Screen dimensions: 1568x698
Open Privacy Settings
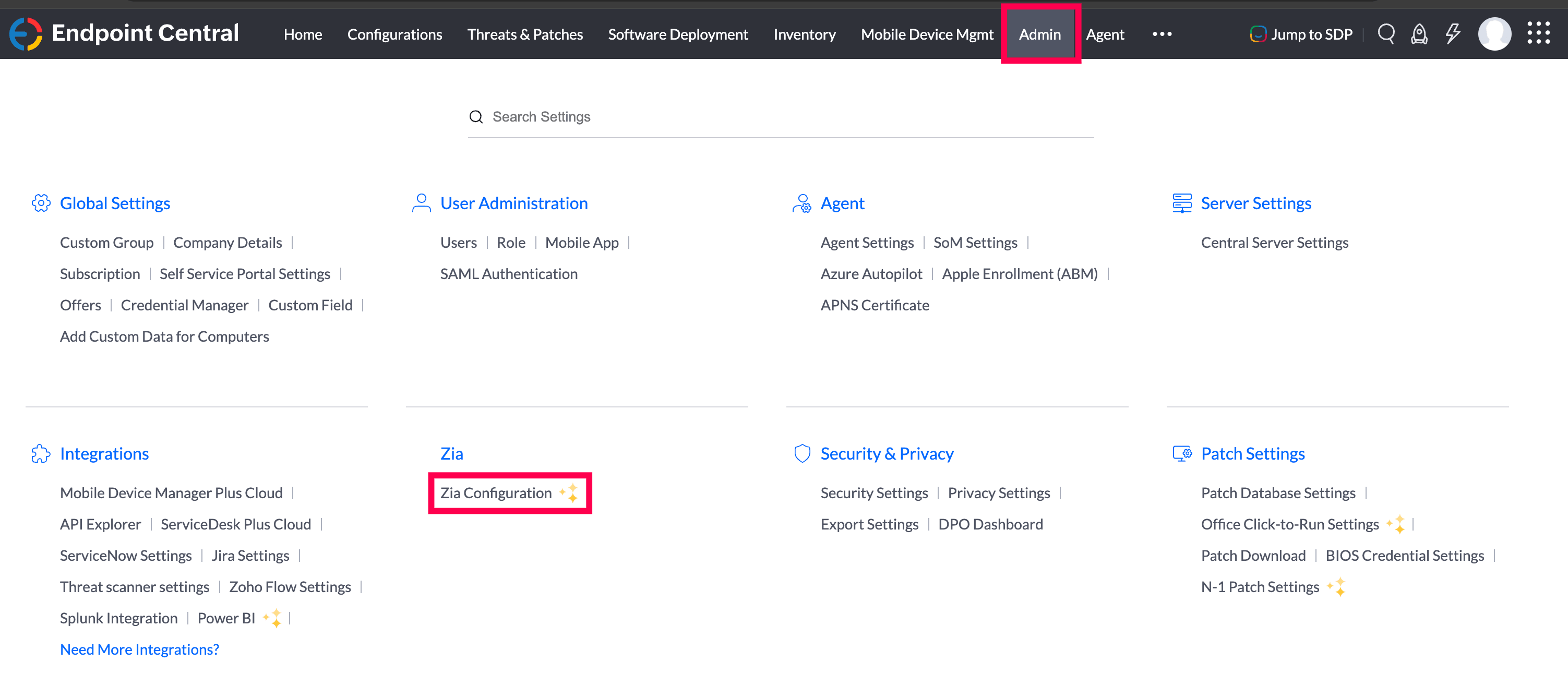click(x=999, y=492)
